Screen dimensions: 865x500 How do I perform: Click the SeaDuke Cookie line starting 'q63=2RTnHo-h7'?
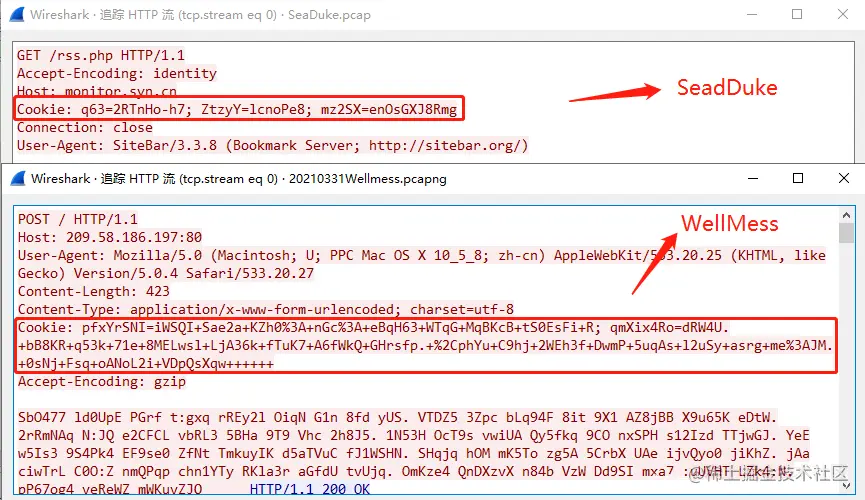tap(237, 109)
